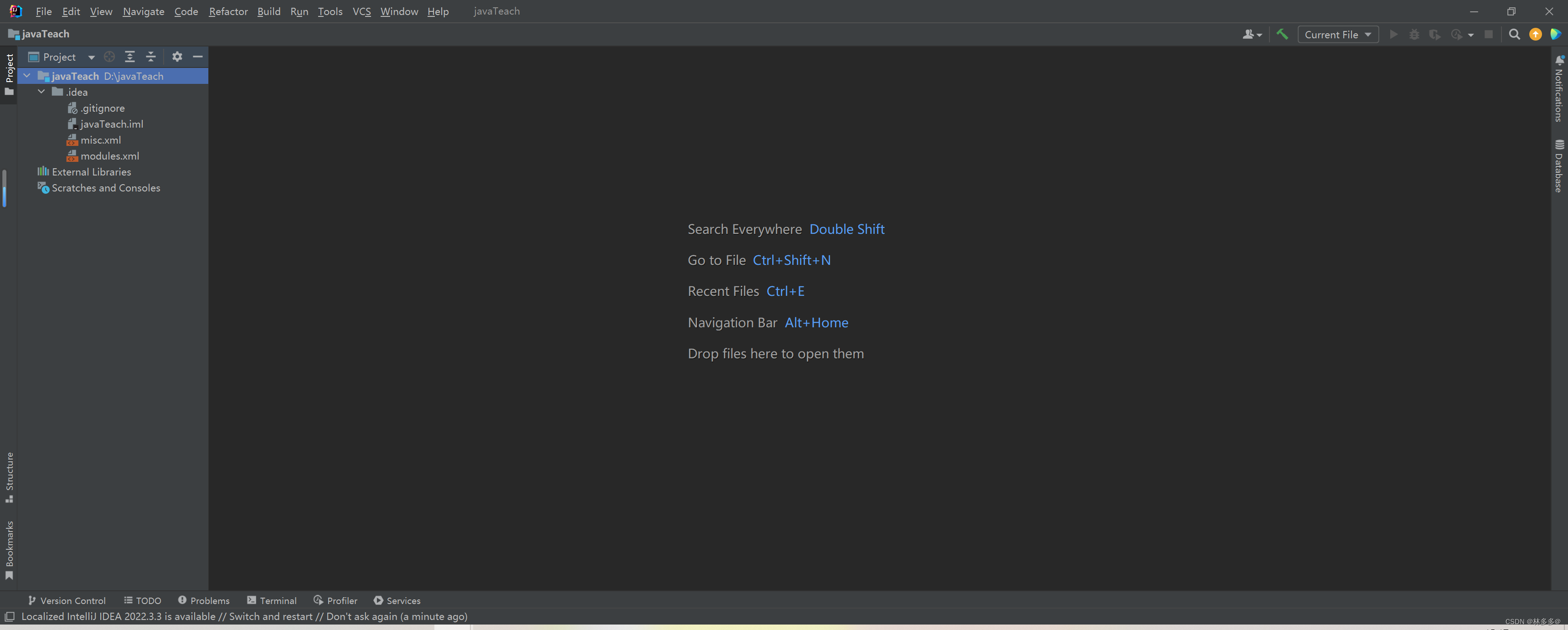Collapse the javaTeach project root node

(26, 76)
